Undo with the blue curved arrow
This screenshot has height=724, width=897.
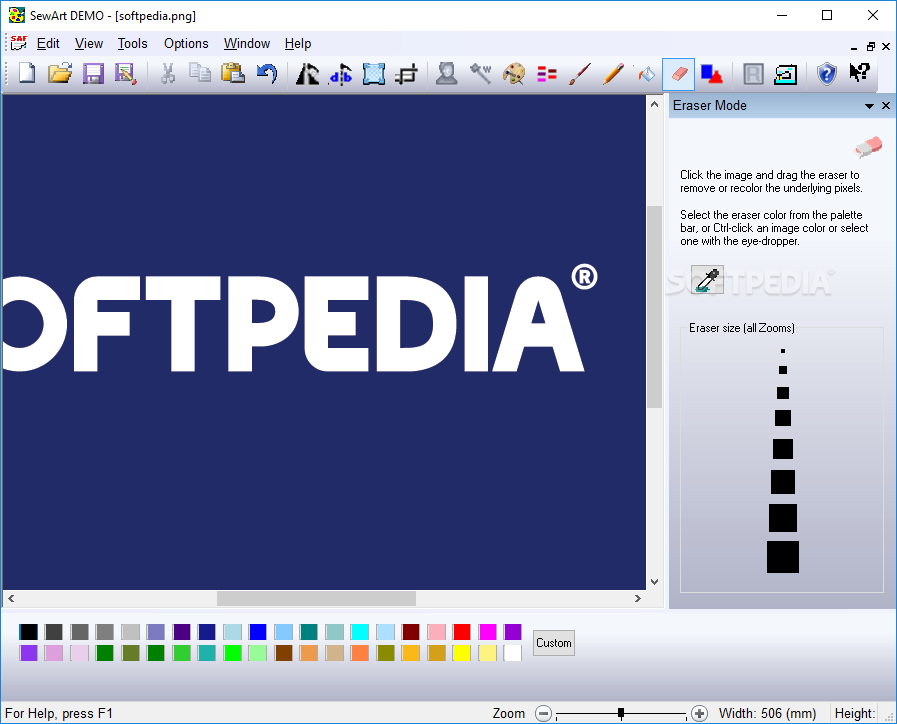pyautogui.click(x=267, y=74)
